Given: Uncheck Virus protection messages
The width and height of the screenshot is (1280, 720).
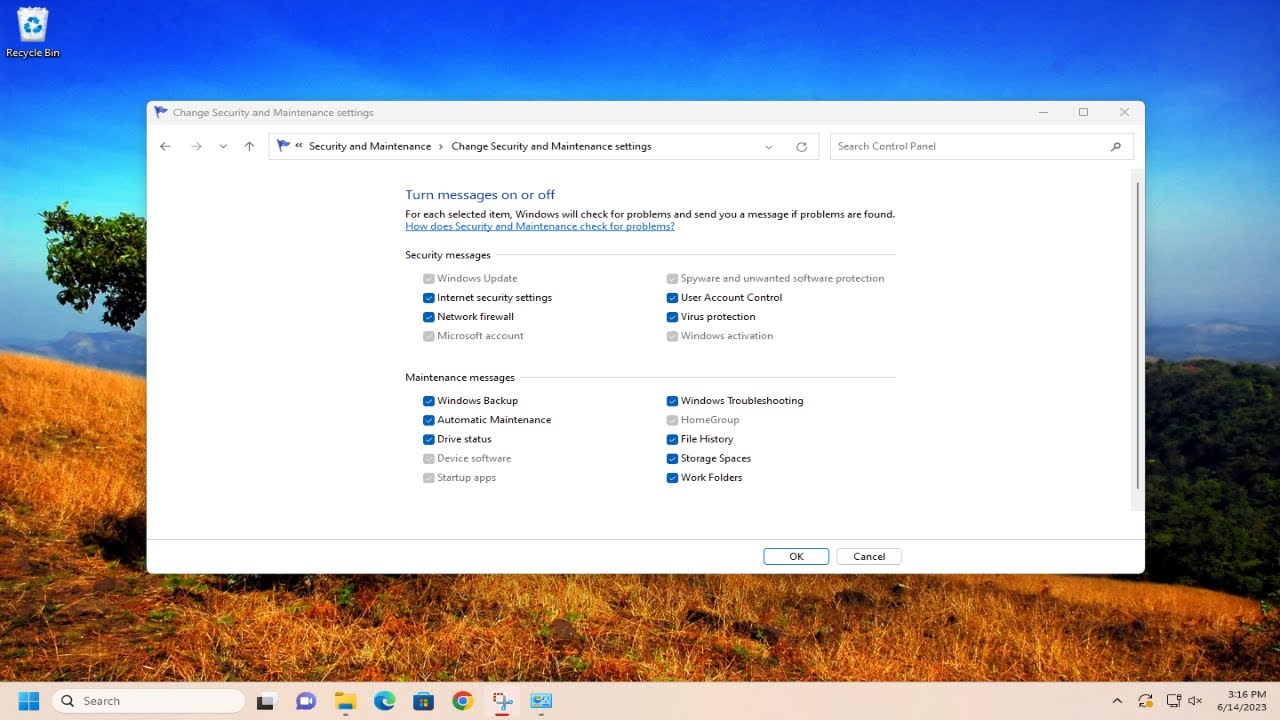Looking at the screenshot, I should [x=673, y=317].
